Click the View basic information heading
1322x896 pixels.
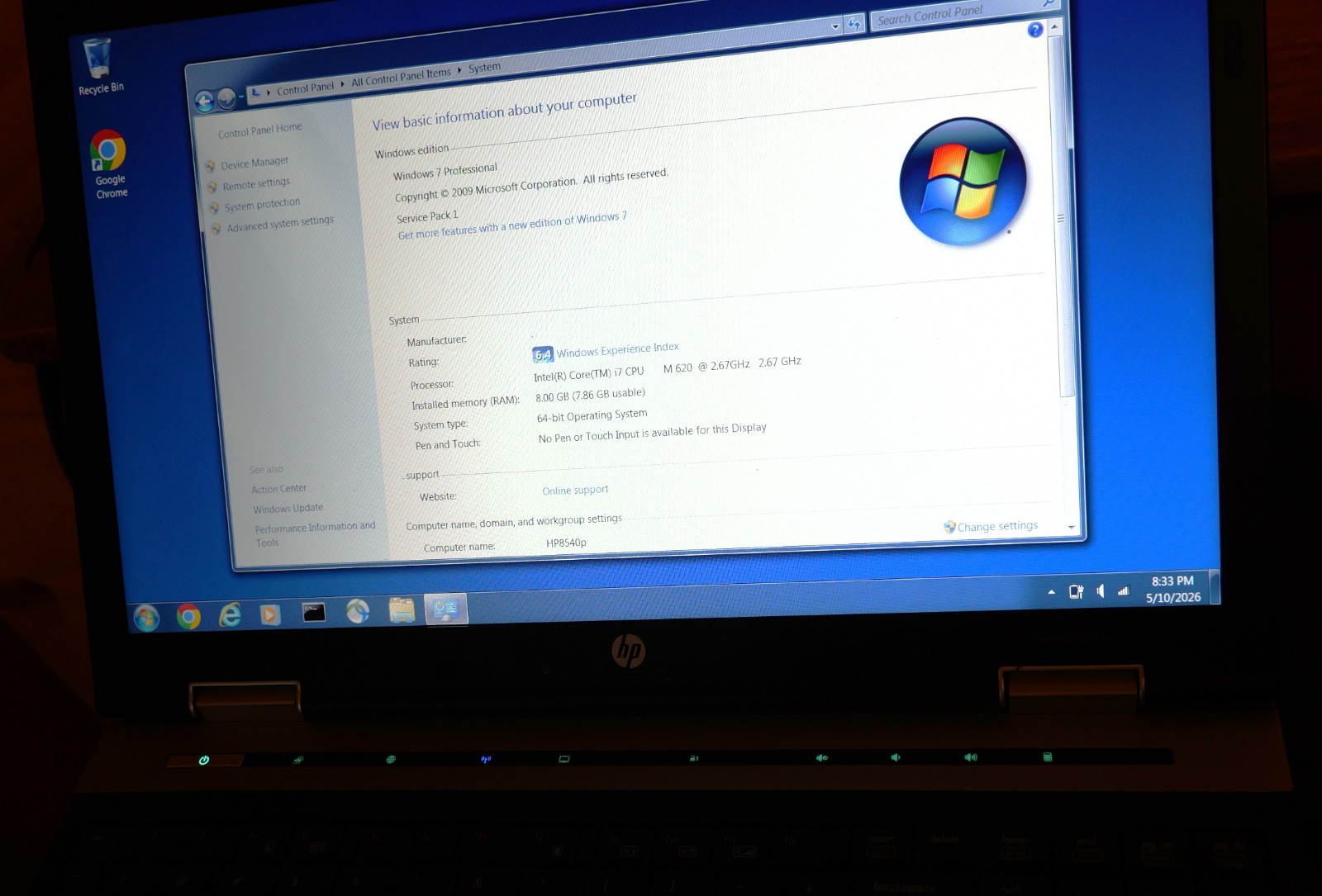click(504, 111)
